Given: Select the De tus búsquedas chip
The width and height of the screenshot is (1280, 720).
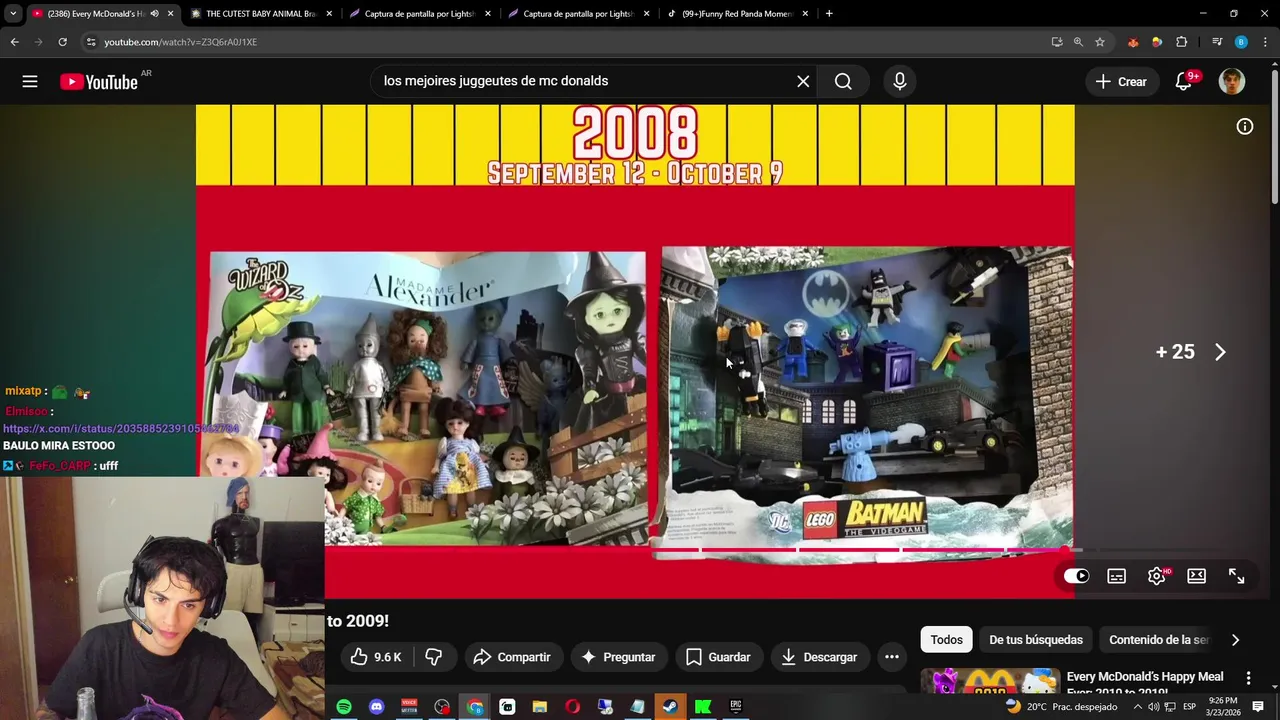Looking at the screenshot, I should (1036, 640).
